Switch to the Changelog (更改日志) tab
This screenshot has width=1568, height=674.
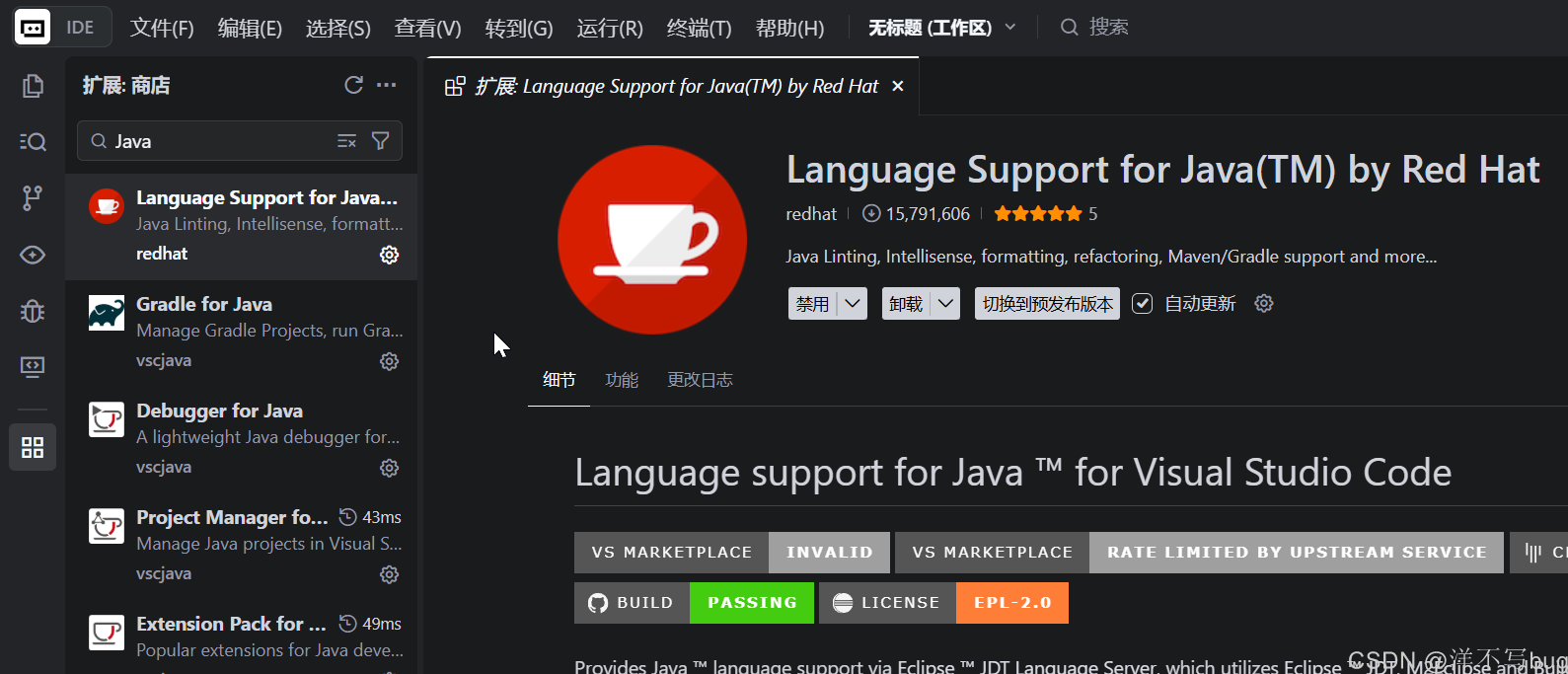pos(700,380)
